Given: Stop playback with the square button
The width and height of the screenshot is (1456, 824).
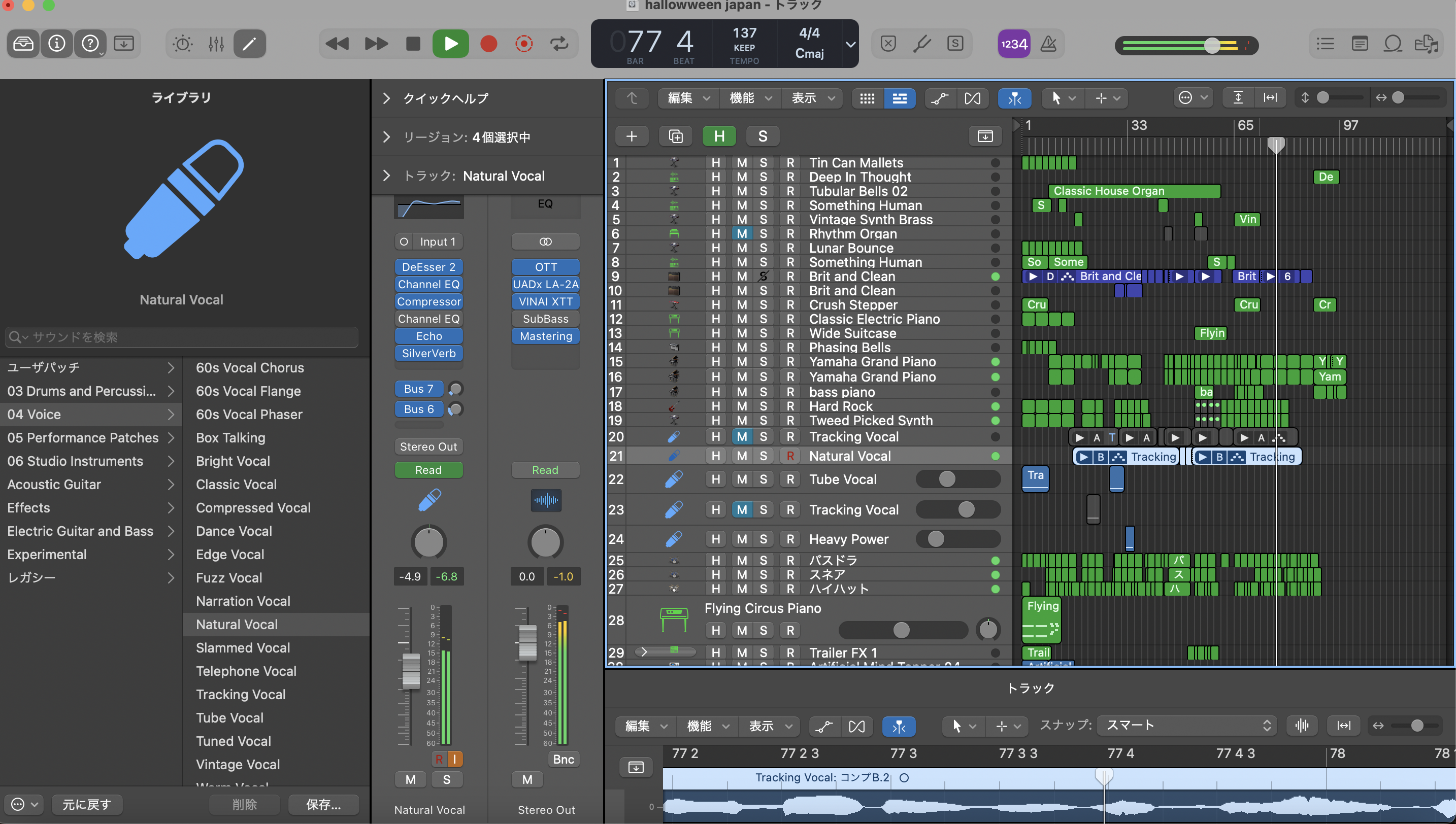Looking at the screenshot, I should click(x=413, y=44).
